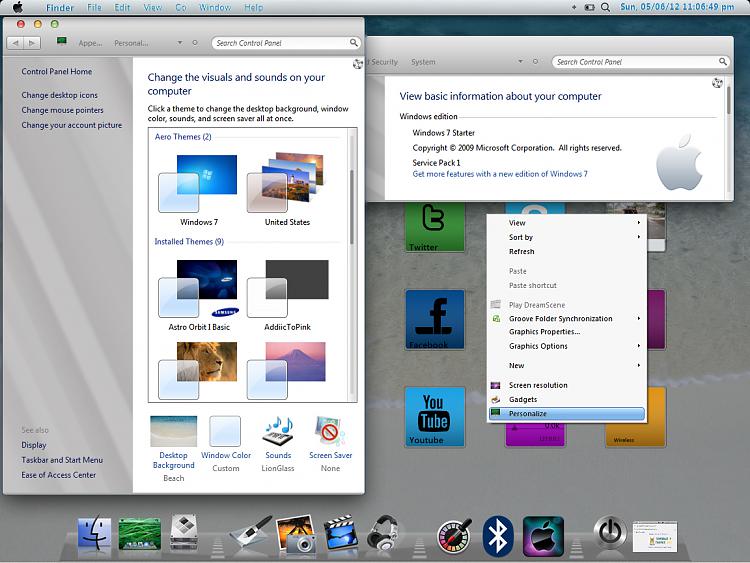Choose Refresh in context menu
Screen dimensions: 750x563
pyautogui.click(x=568, y=251)
